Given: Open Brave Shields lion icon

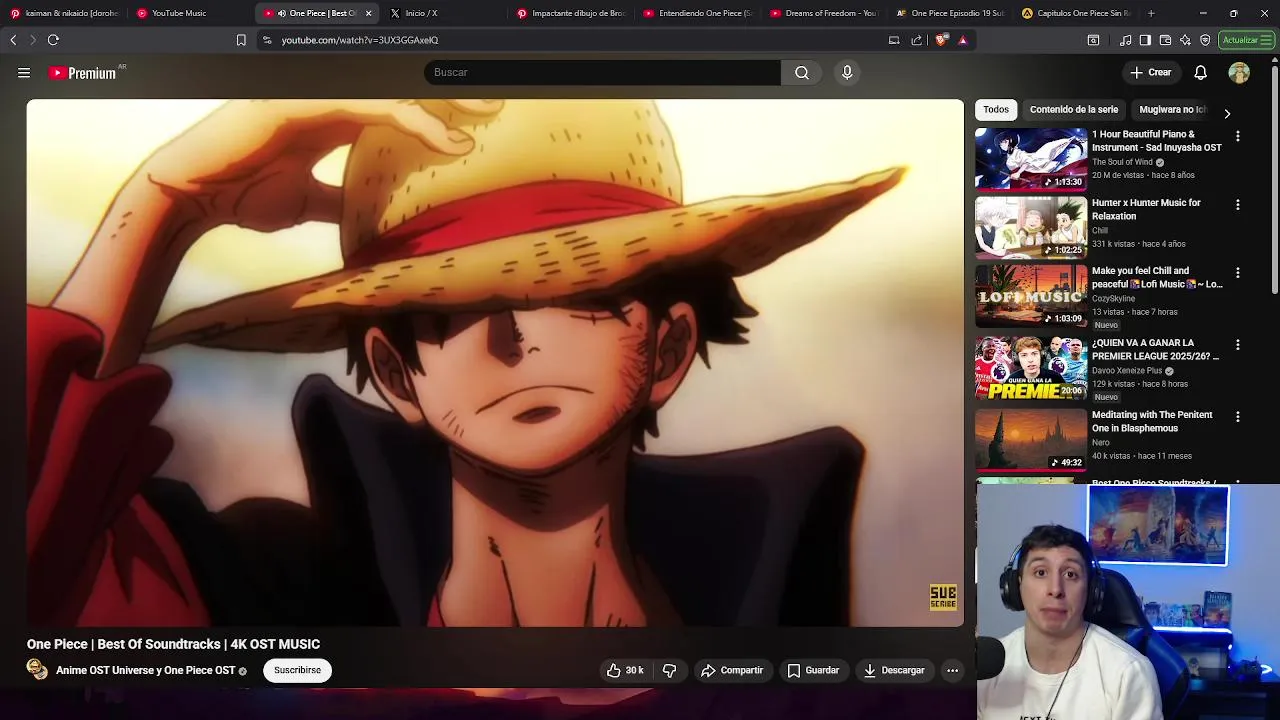Looking at the screenshot, I should (x=942, y=40).
